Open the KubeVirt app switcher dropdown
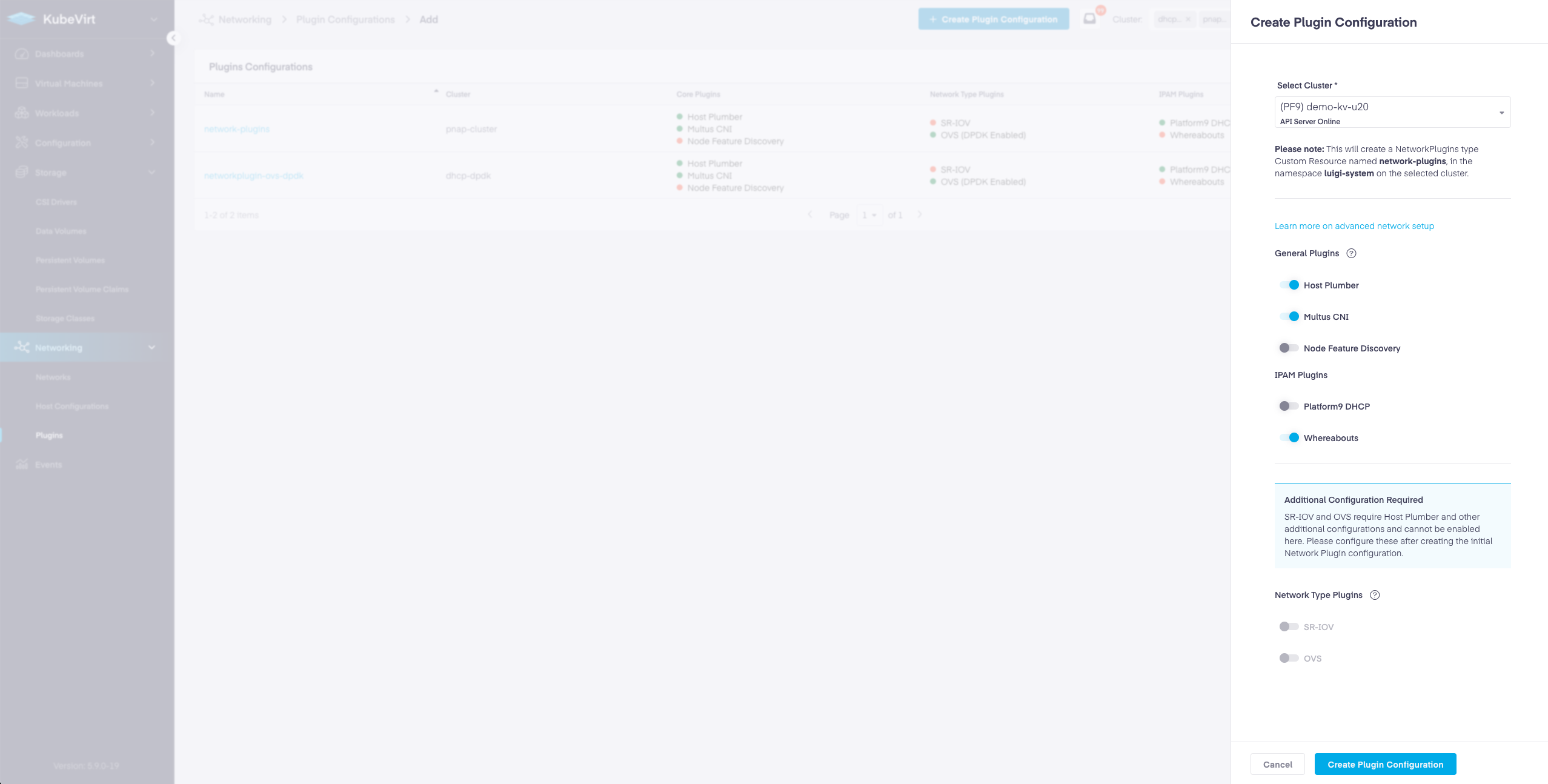Screen dimensions: 1548x784 click(154, 19)
